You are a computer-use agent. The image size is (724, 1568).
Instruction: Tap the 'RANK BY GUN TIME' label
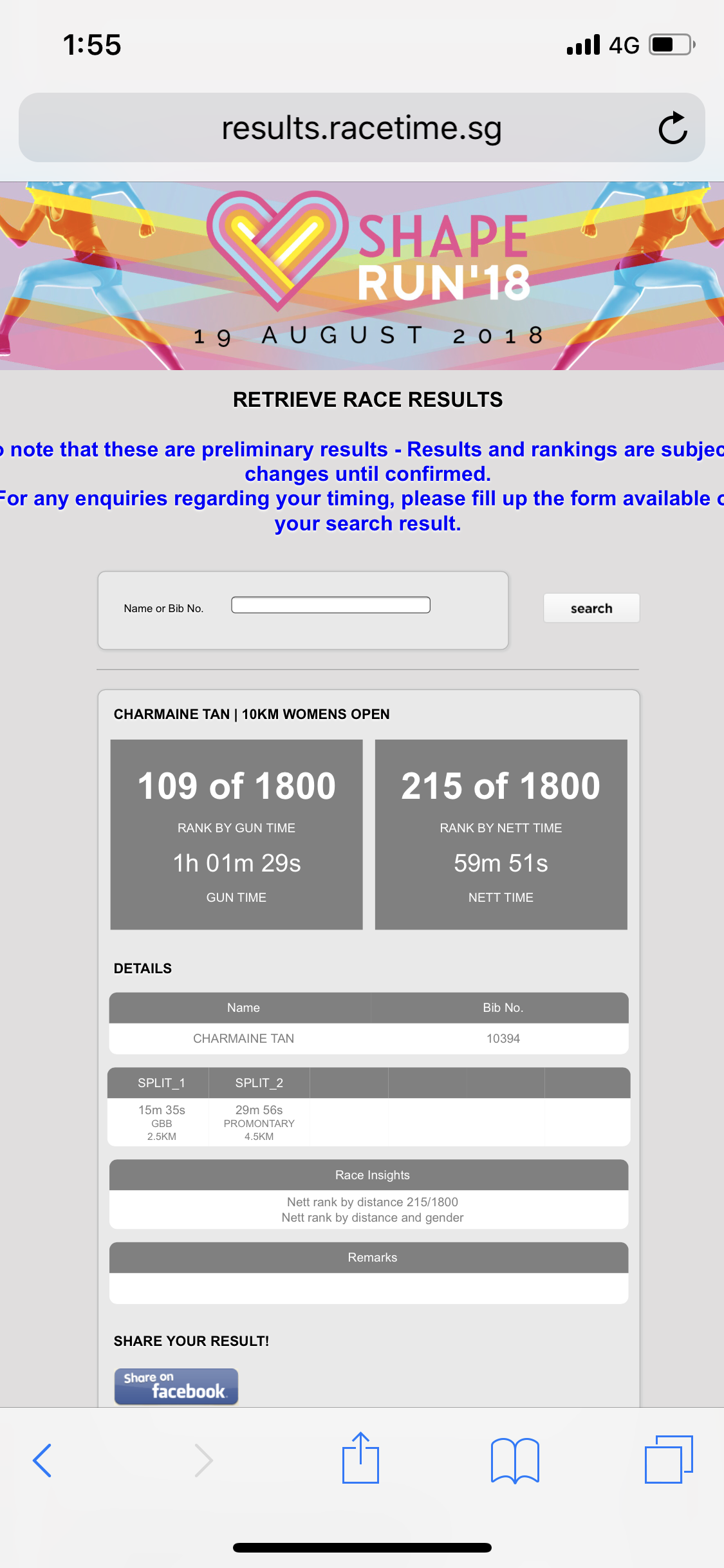point(237,828)
